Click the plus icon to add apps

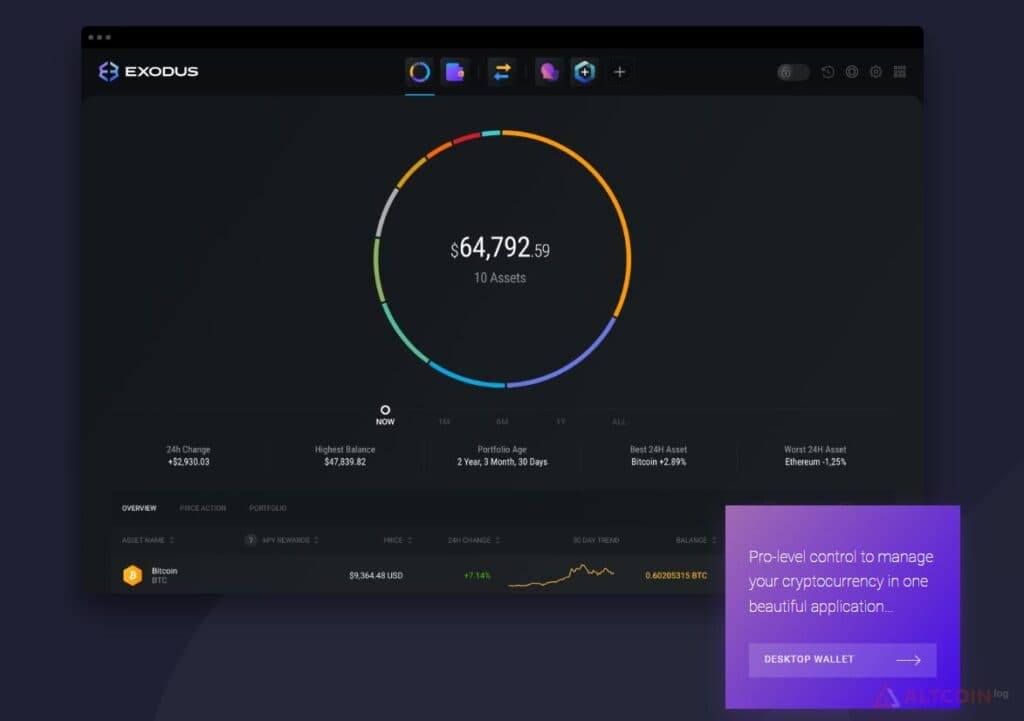pyautogui.click(x=620, y=72)
